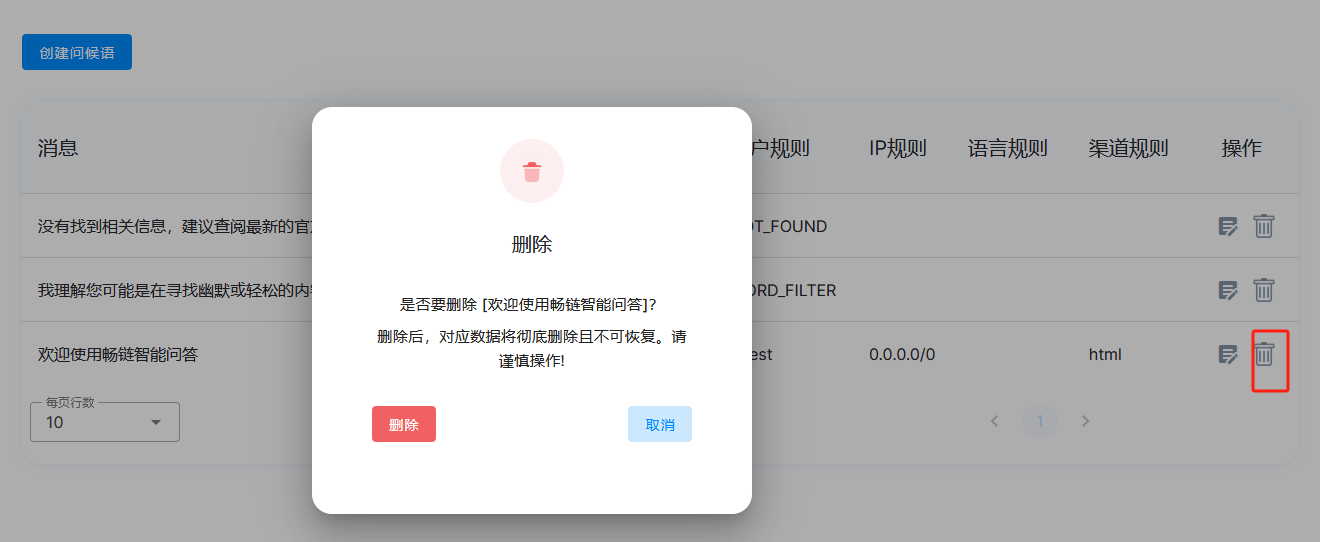The height and width of the screenshot is (542, 1320).
Task: Edit the greeting starting with 我理解您可能
Action: coord(1228,290)
